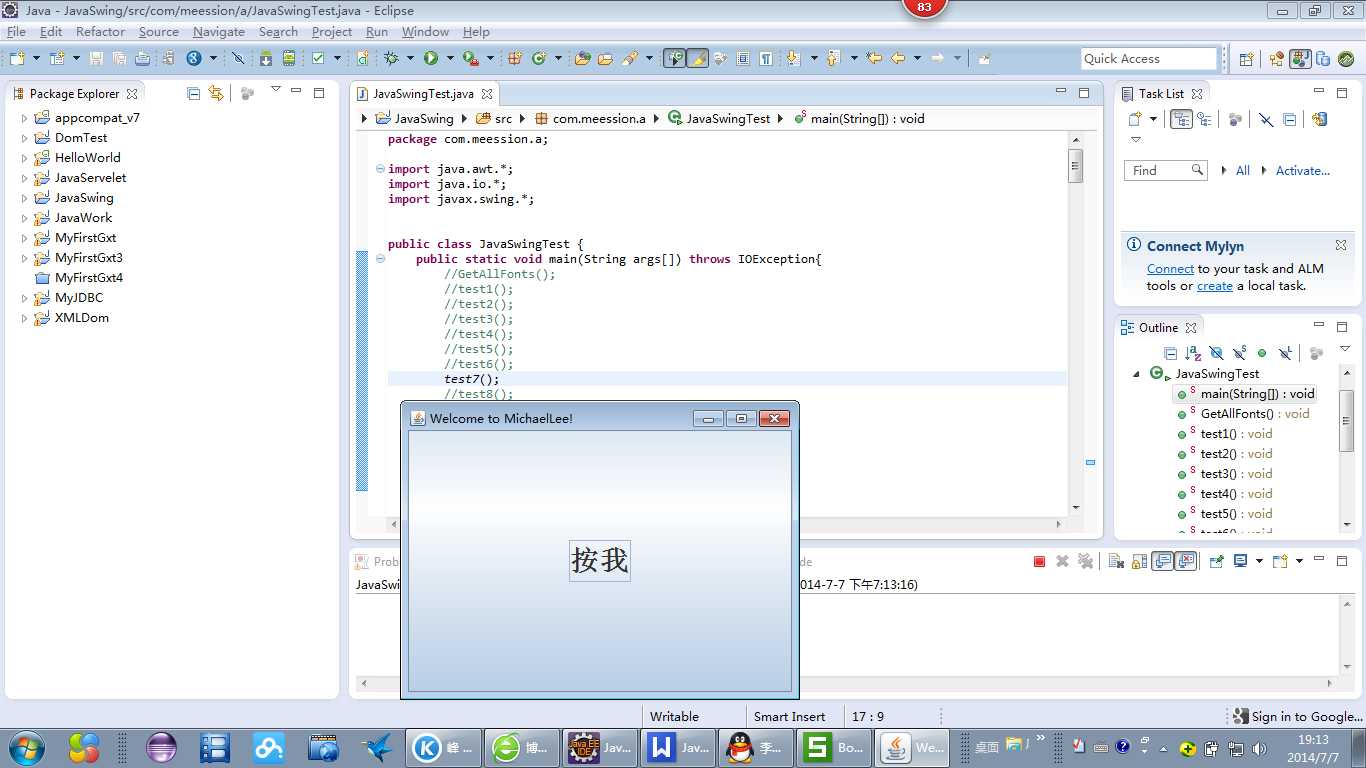
Task: Click the Debug bug icon in toolbar
Action: [391, 59]
